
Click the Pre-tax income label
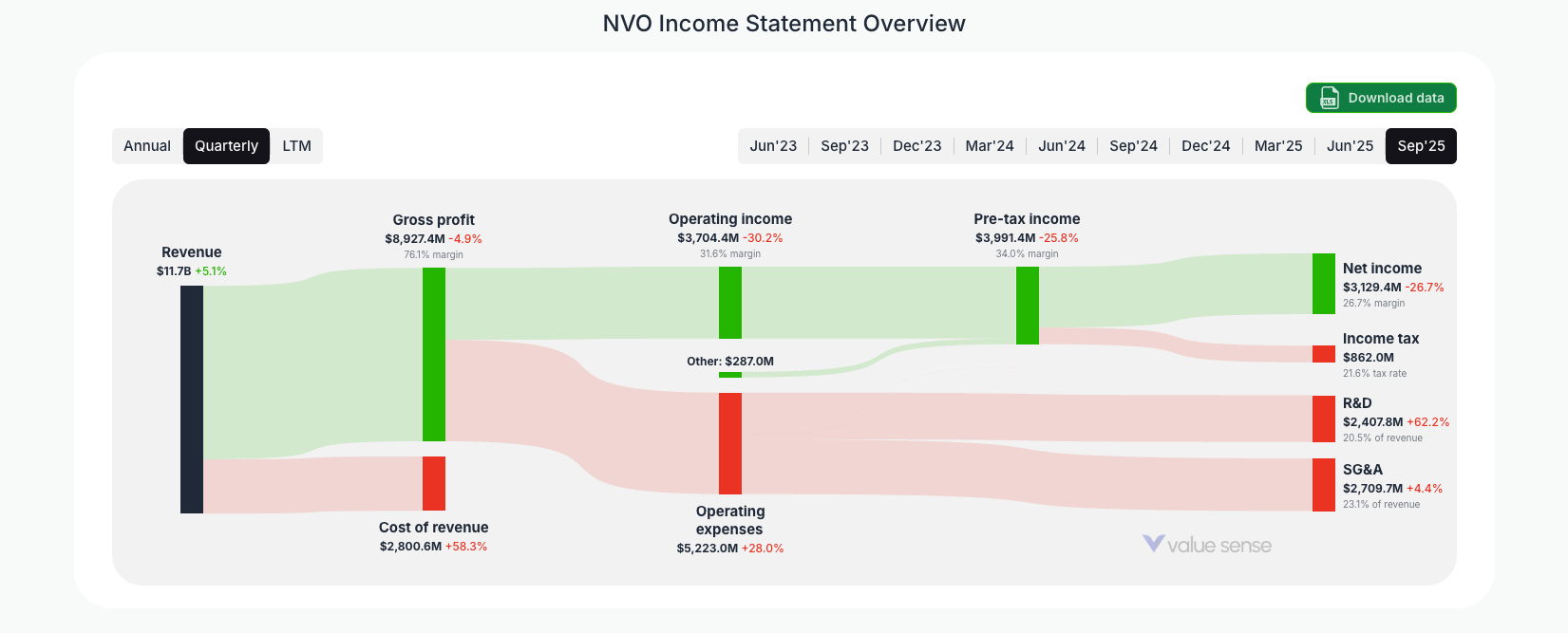point(1027,219)
